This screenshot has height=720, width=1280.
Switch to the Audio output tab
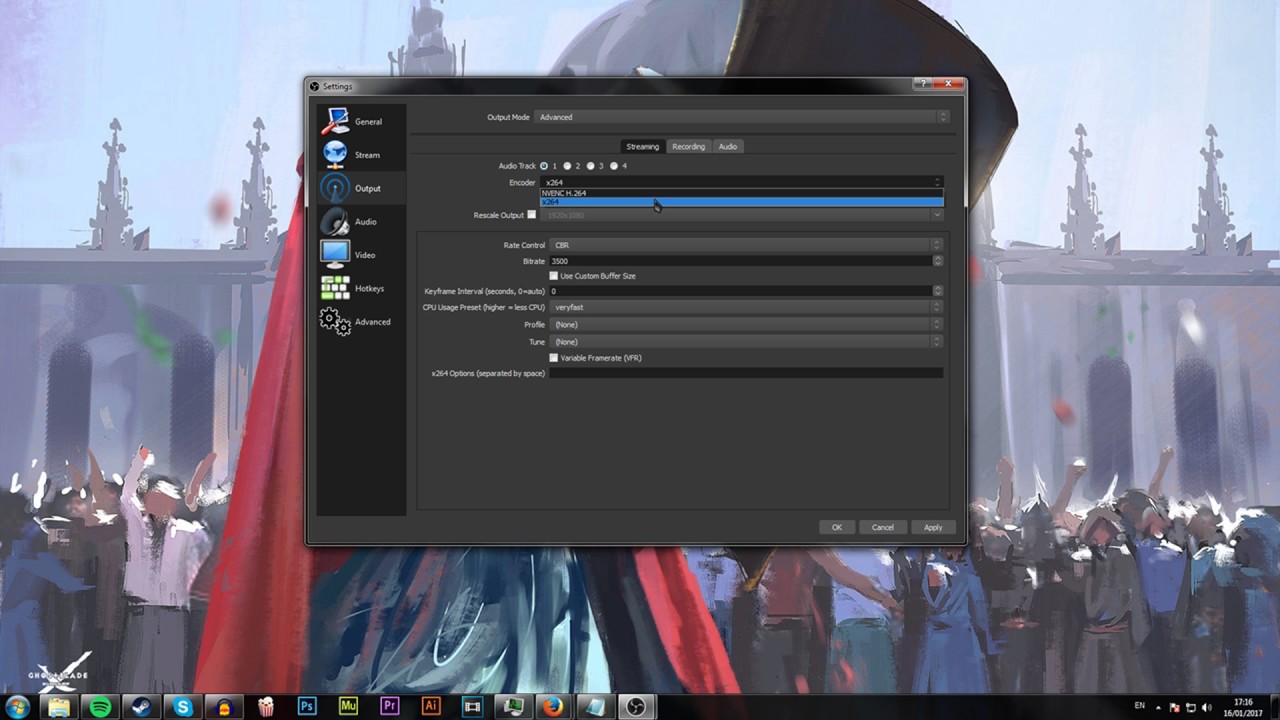728,146
